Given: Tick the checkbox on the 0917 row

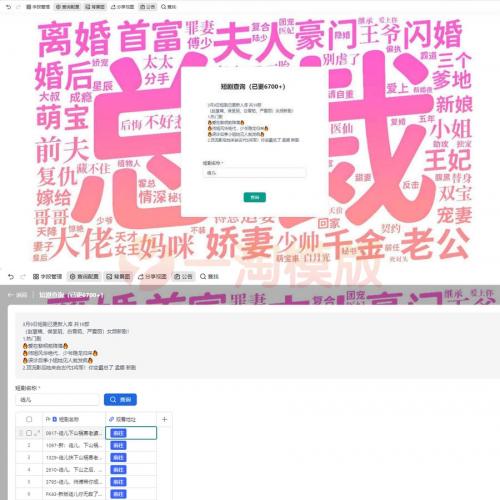Looking at the screenshot, I should tap(29, 433).
